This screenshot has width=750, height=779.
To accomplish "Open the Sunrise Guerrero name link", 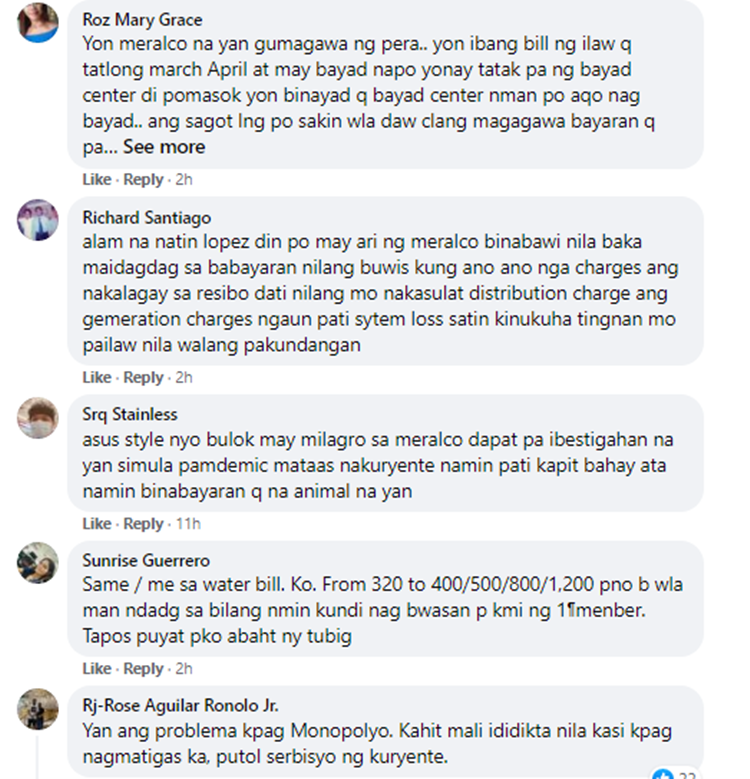I will [x=146, y=560].
